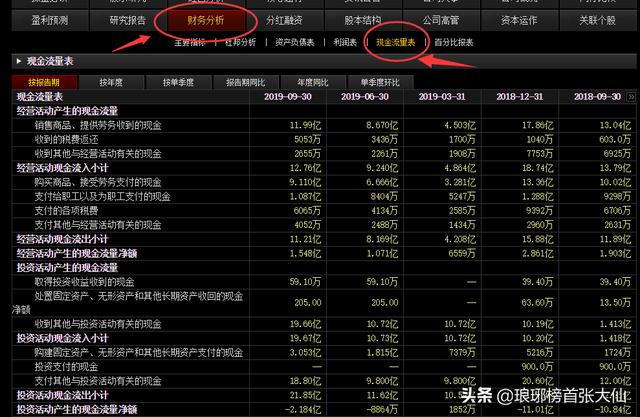Click the 5053万 tax refund value
Viewport: 640px width, 417px height.
[307, 140]
